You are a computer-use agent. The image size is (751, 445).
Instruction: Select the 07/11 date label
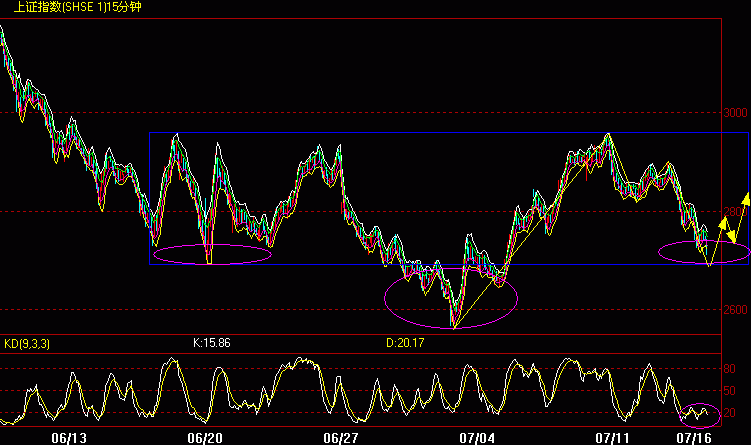click(x=613, y=438)
